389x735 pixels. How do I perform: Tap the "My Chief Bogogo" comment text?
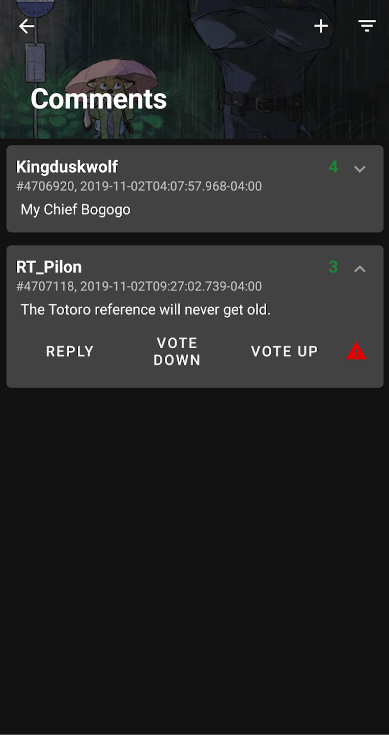point(75,210)
